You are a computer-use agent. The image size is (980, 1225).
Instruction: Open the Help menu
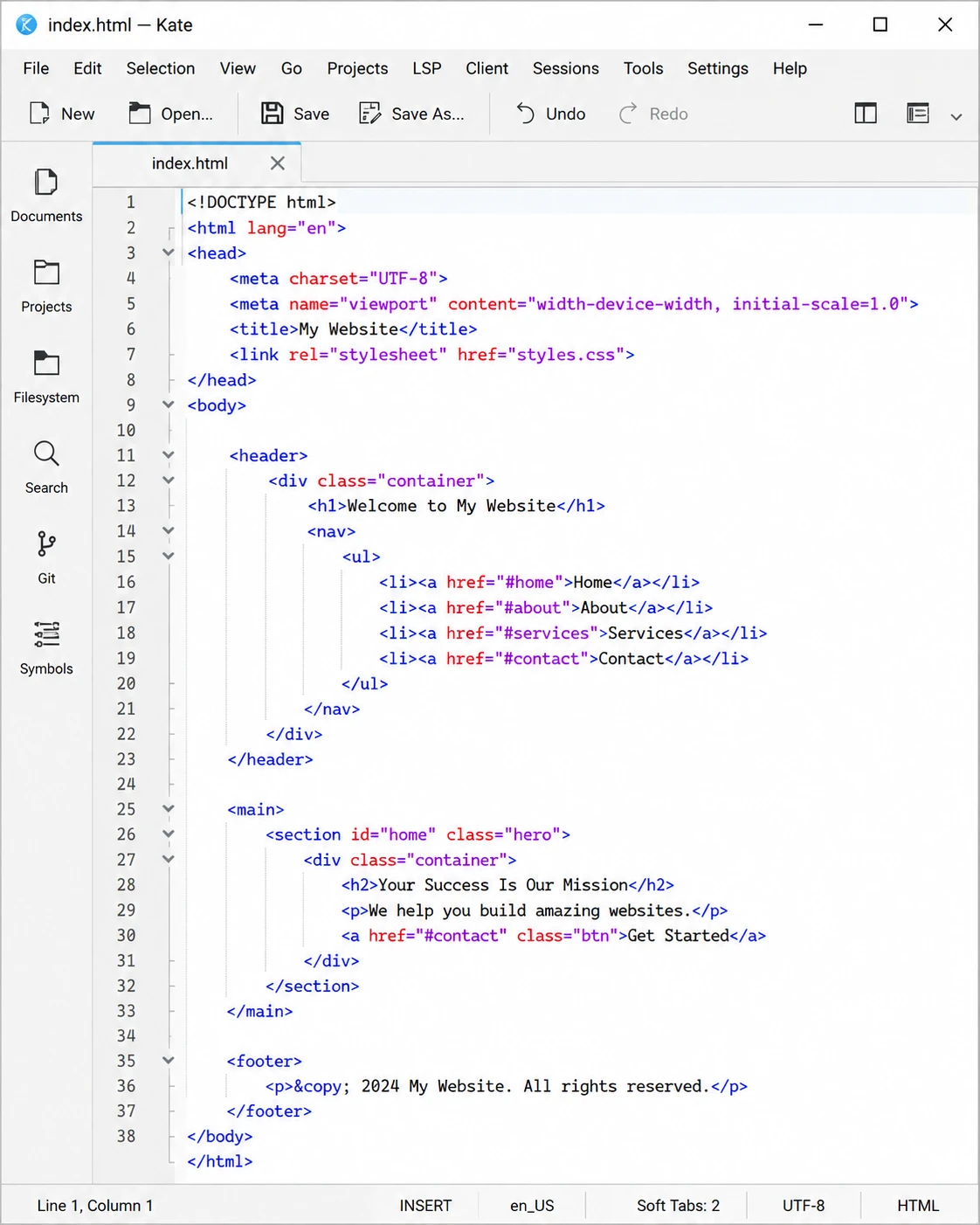pos(790,68)
